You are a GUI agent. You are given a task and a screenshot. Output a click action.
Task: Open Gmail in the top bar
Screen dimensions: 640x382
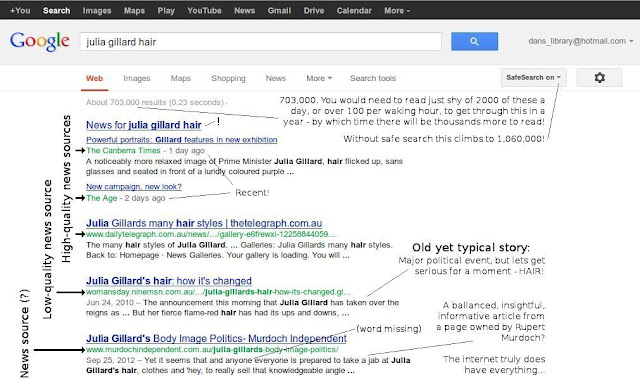tap(279, 11)
